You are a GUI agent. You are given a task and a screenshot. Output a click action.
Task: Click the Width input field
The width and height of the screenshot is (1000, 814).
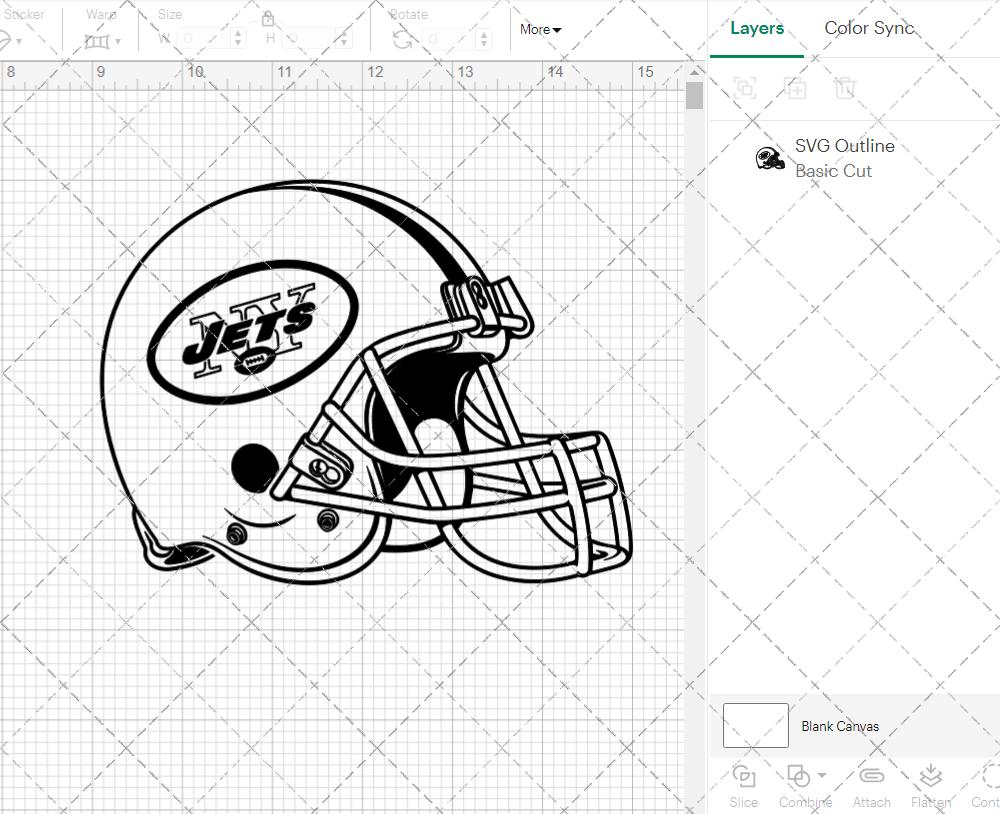[200, 36]
